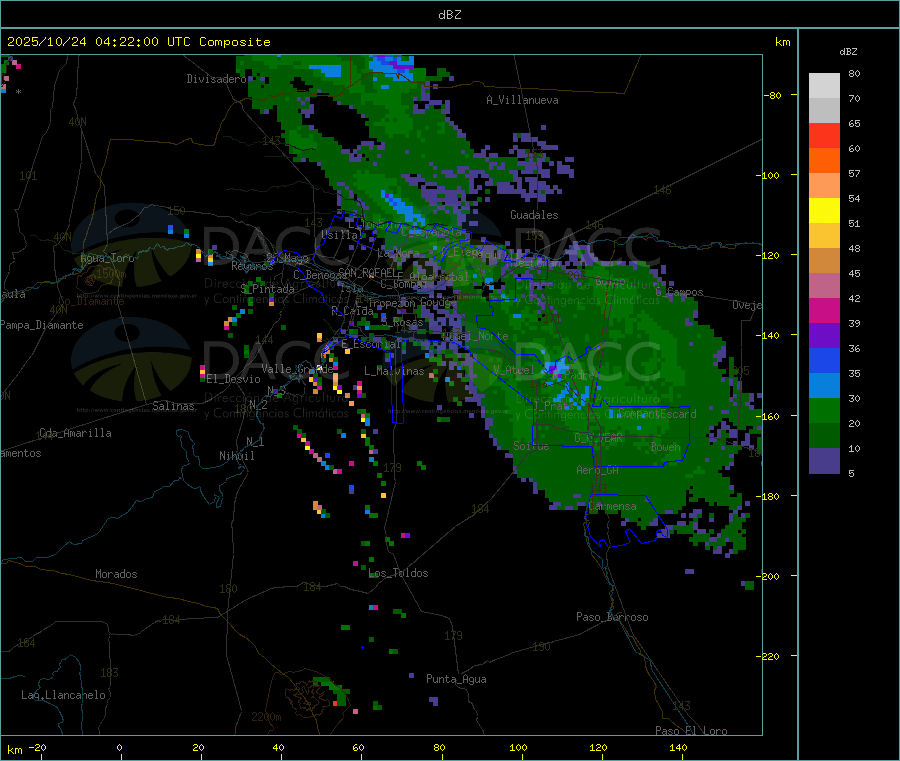Select the orange 57 dBZ legend swatch

pyautogui.click(x=824, y=161)
